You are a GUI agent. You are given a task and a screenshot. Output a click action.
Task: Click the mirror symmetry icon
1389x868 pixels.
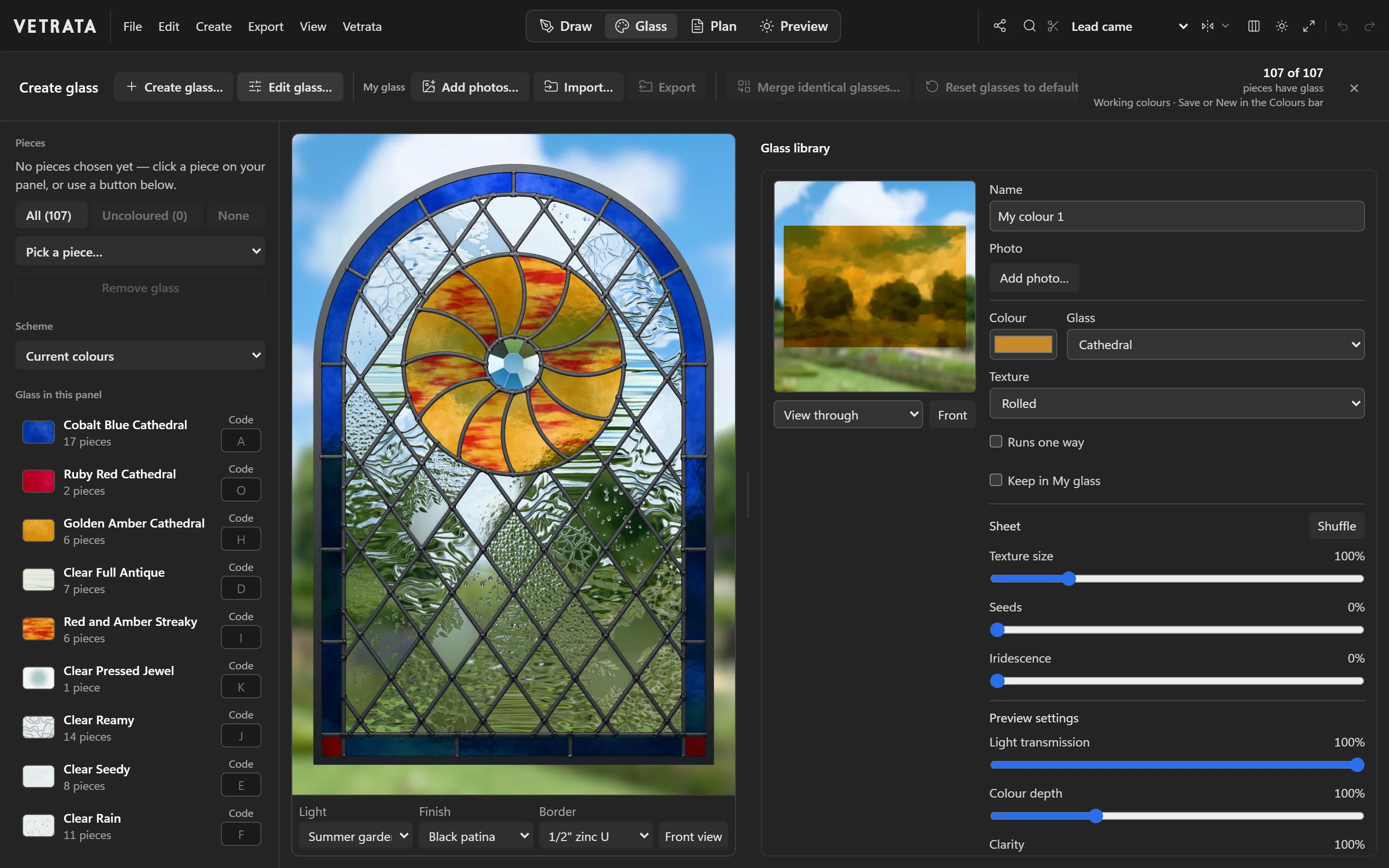pos(1207,26)
